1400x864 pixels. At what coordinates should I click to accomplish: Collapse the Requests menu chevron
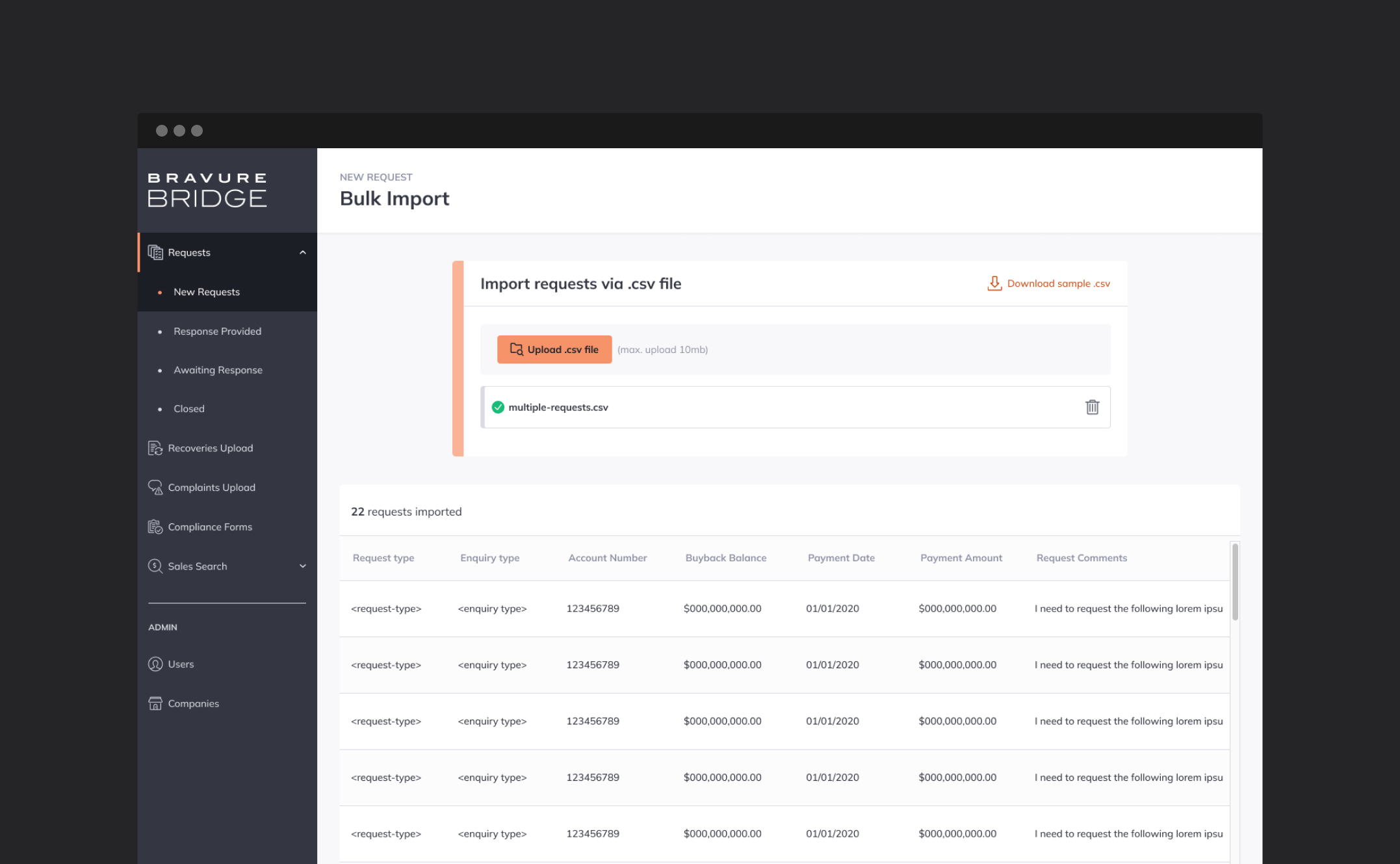(x=302, y=252)
